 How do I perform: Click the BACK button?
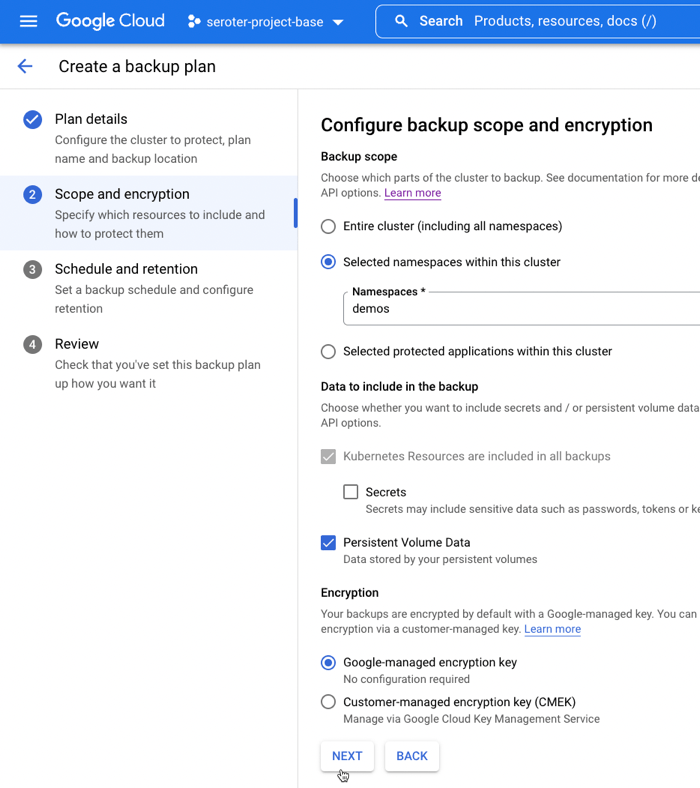pos(412,756)
